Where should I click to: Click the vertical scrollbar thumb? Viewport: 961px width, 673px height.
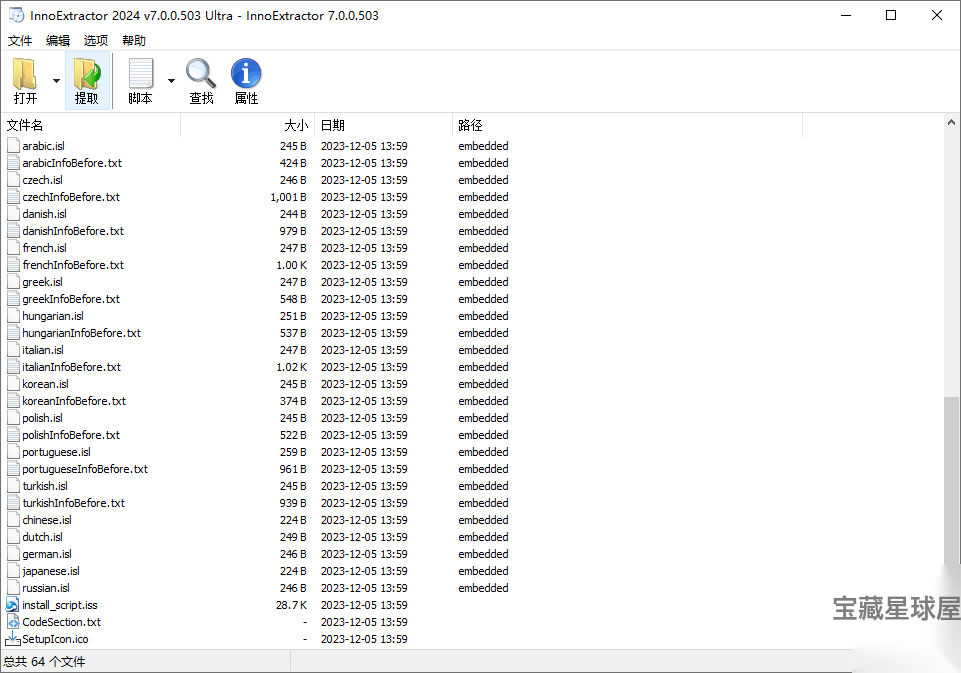951,480
